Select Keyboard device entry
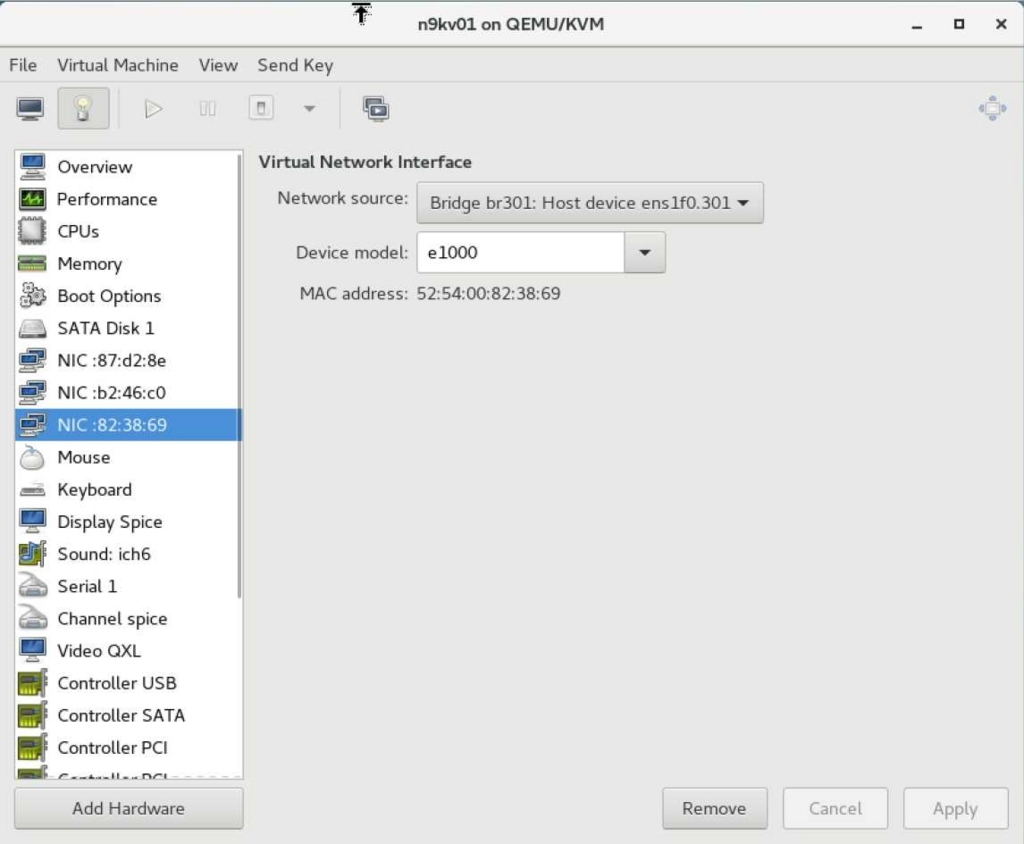Image resolution: width=1024 pixels, height=844 pixels. [127, 489]
